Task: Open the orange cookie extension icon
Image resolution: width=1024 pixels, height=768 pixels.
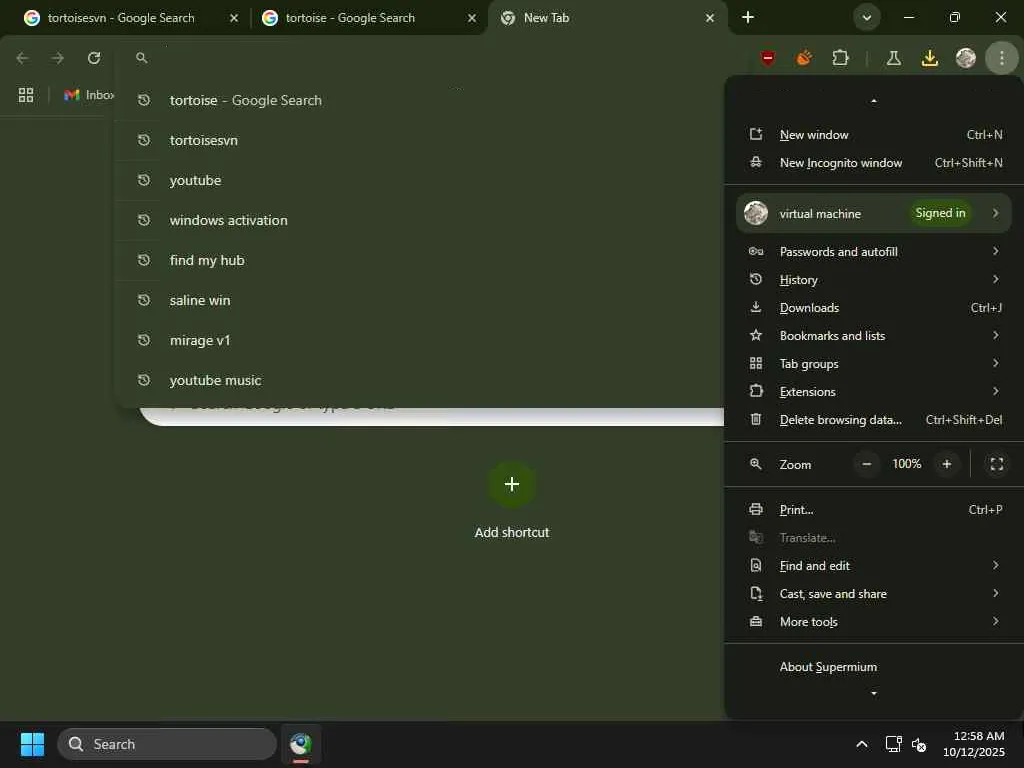Action: 805,58
